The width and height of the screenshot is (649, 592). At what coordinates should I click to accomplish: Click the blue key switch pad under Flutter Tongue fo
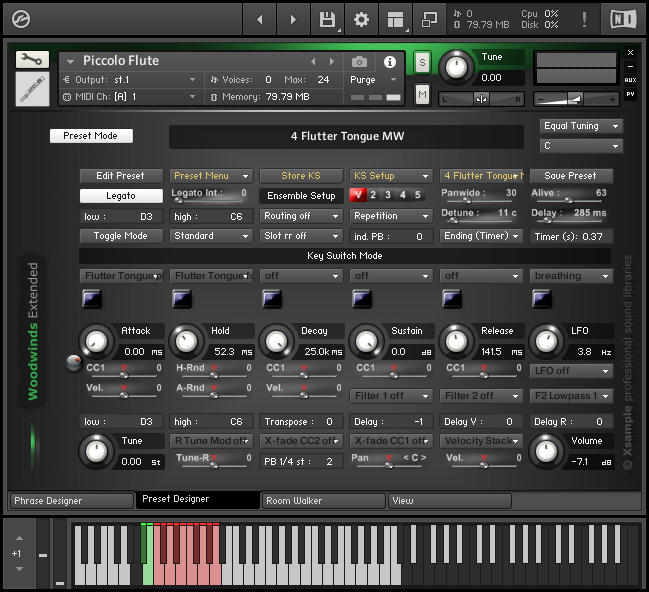[x=182, y=298]
